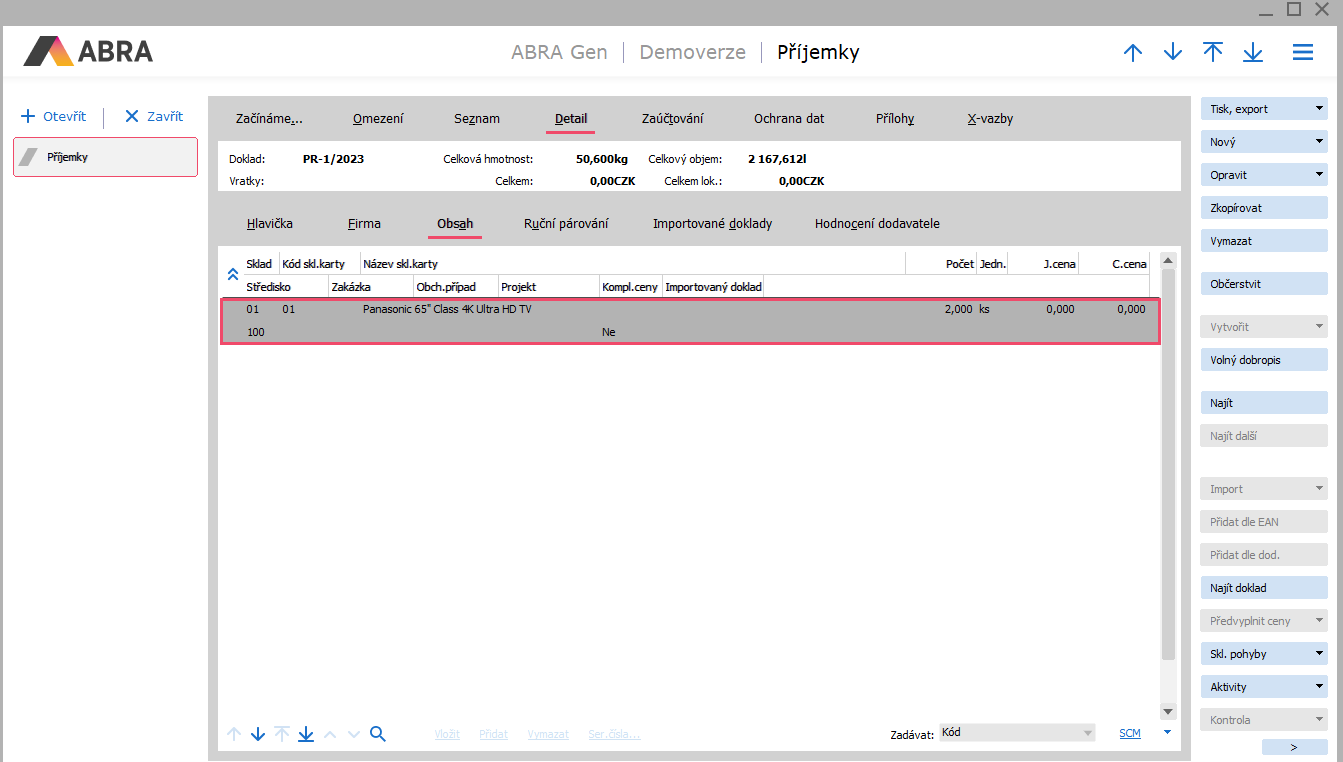Click the Občerstvit button
Viewport: 1343px width, 762px height.
click(x=1264, y=284)
